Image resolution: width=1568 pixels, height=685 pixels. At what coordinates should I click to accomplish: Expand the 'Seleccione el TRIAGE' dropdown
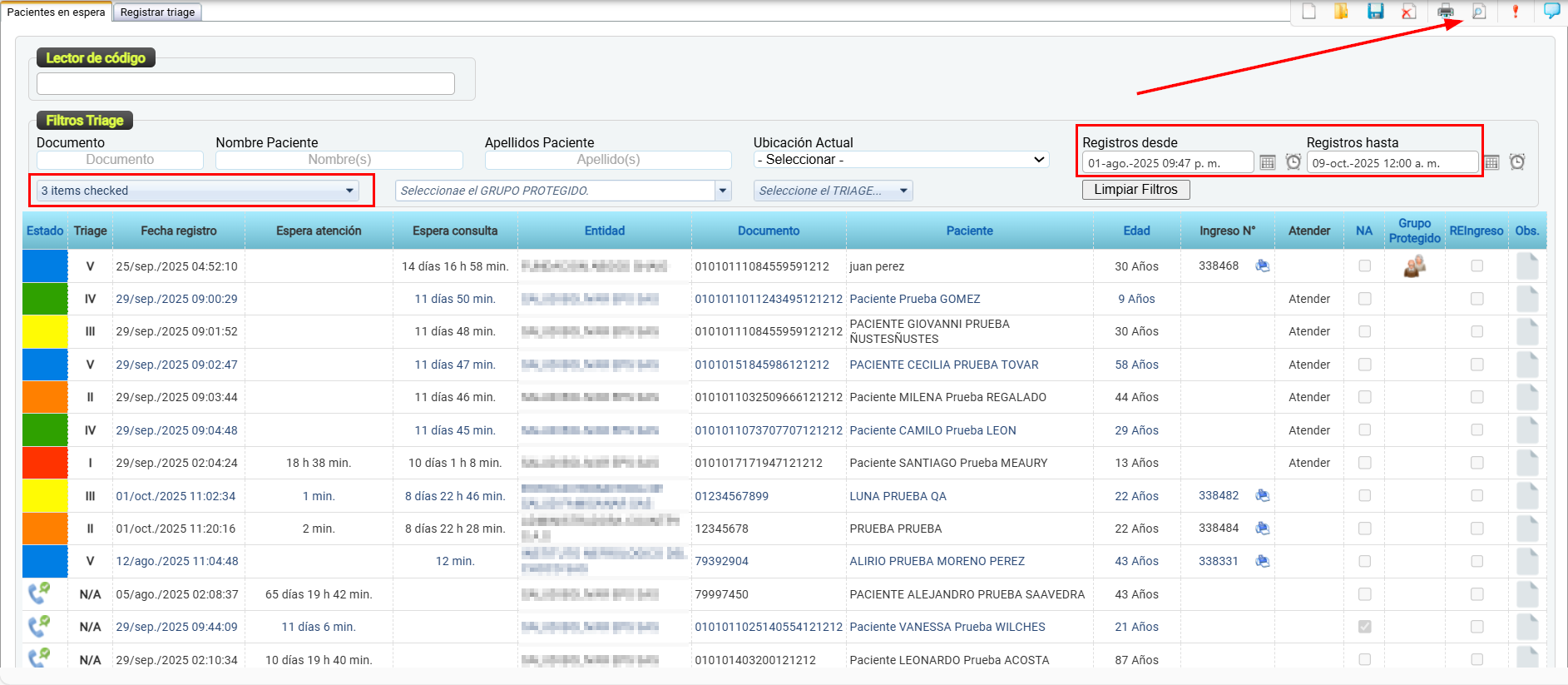[x=833, y=191]
